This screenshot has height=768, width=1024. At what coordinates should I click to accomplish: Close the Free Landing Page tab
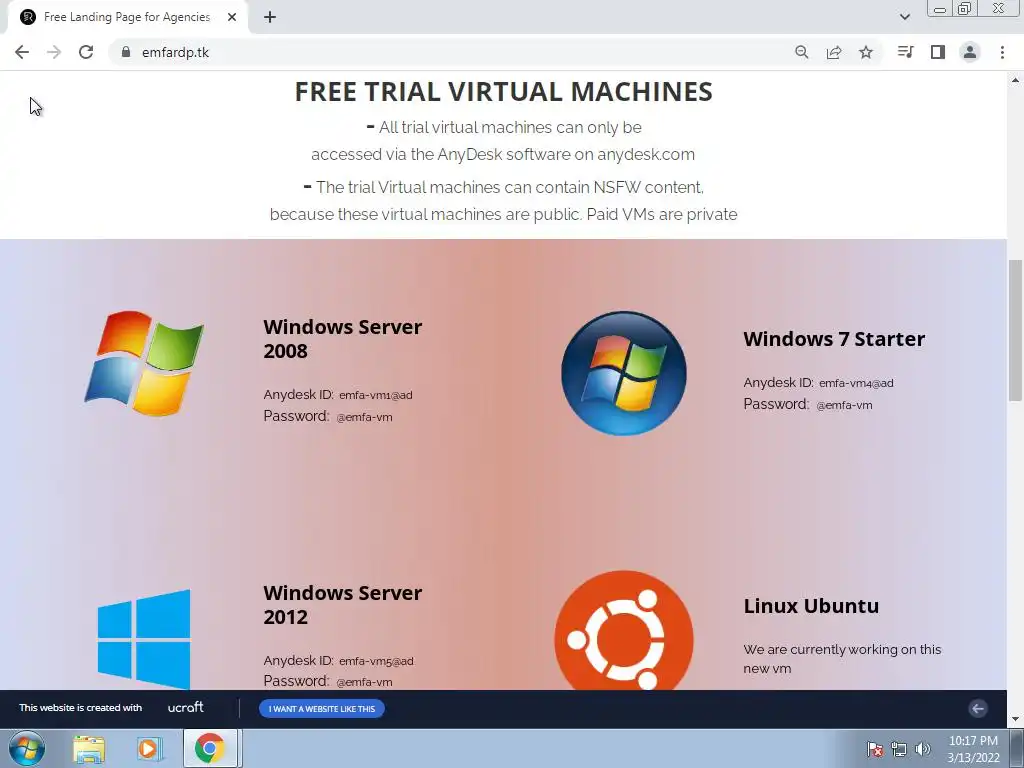pyautogui.click(x=232, y=17)
